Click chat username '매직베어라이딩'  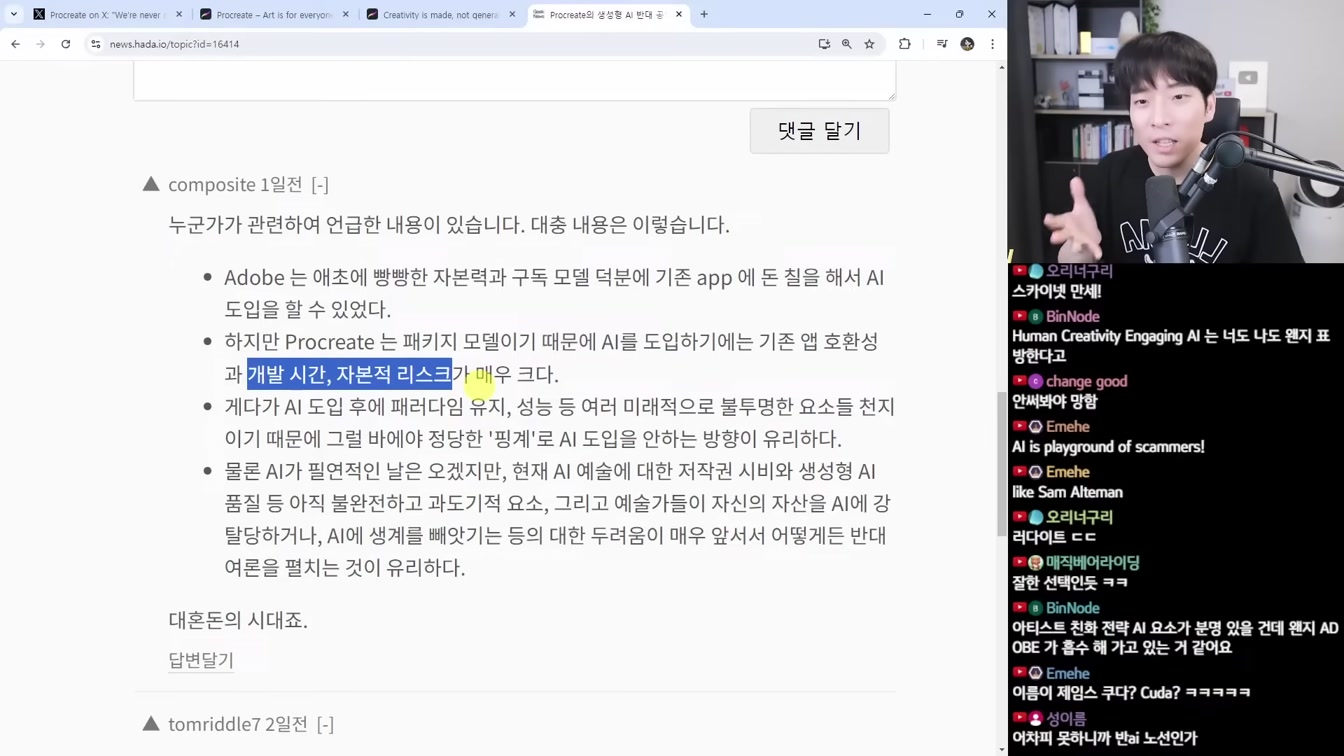click(x=1093, y=563)
